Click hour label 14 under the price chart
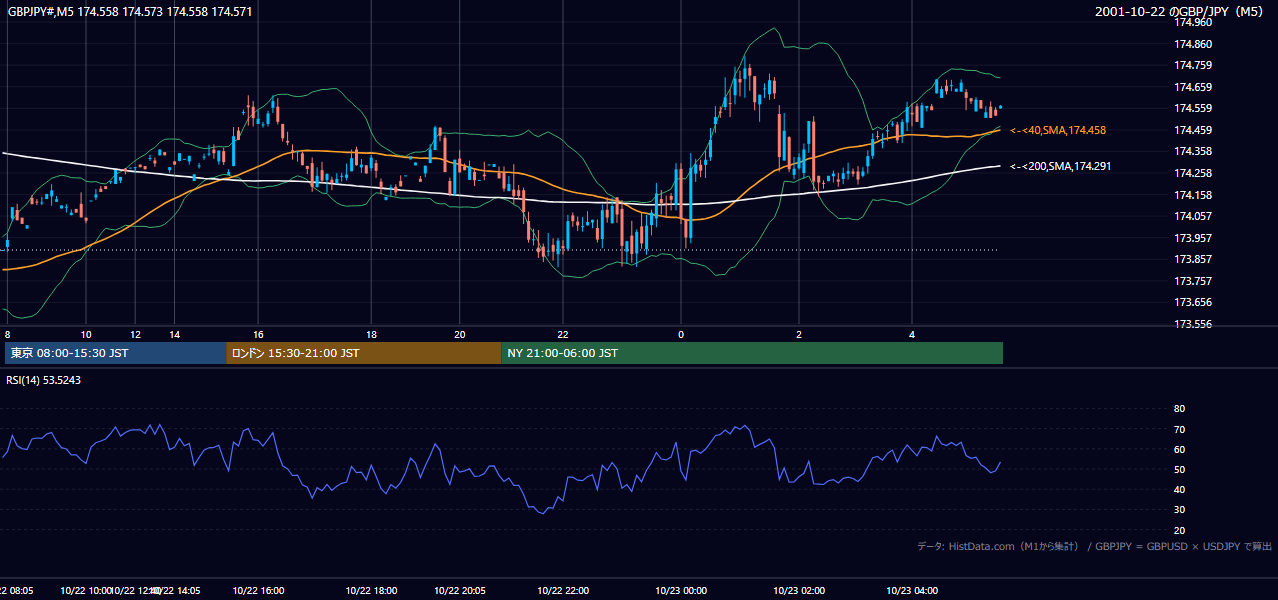1278x600 pixels. coord(174,334)
